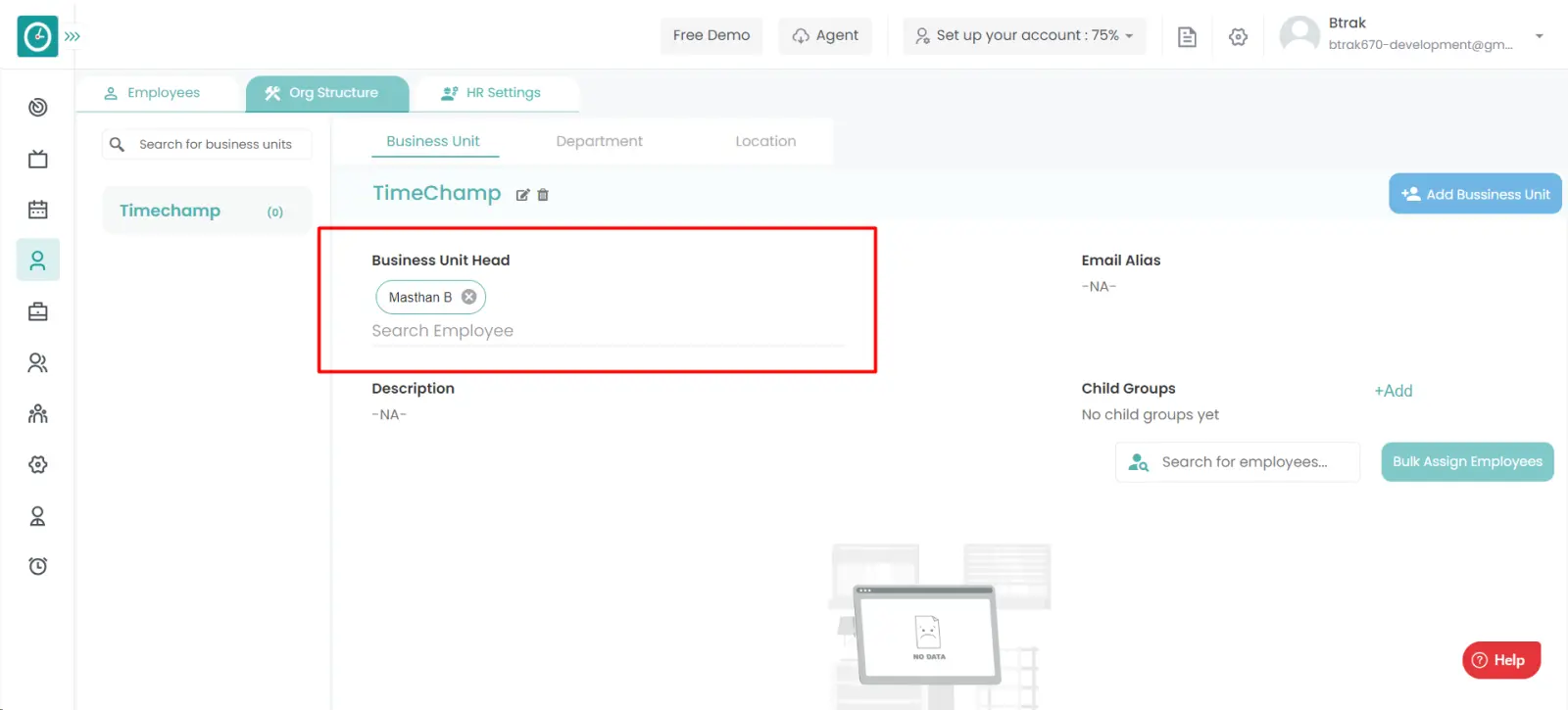Viewport: 1568px width, 710px height.
Task: Click the Btrak profile avatar
Action: coord(1299,35)
